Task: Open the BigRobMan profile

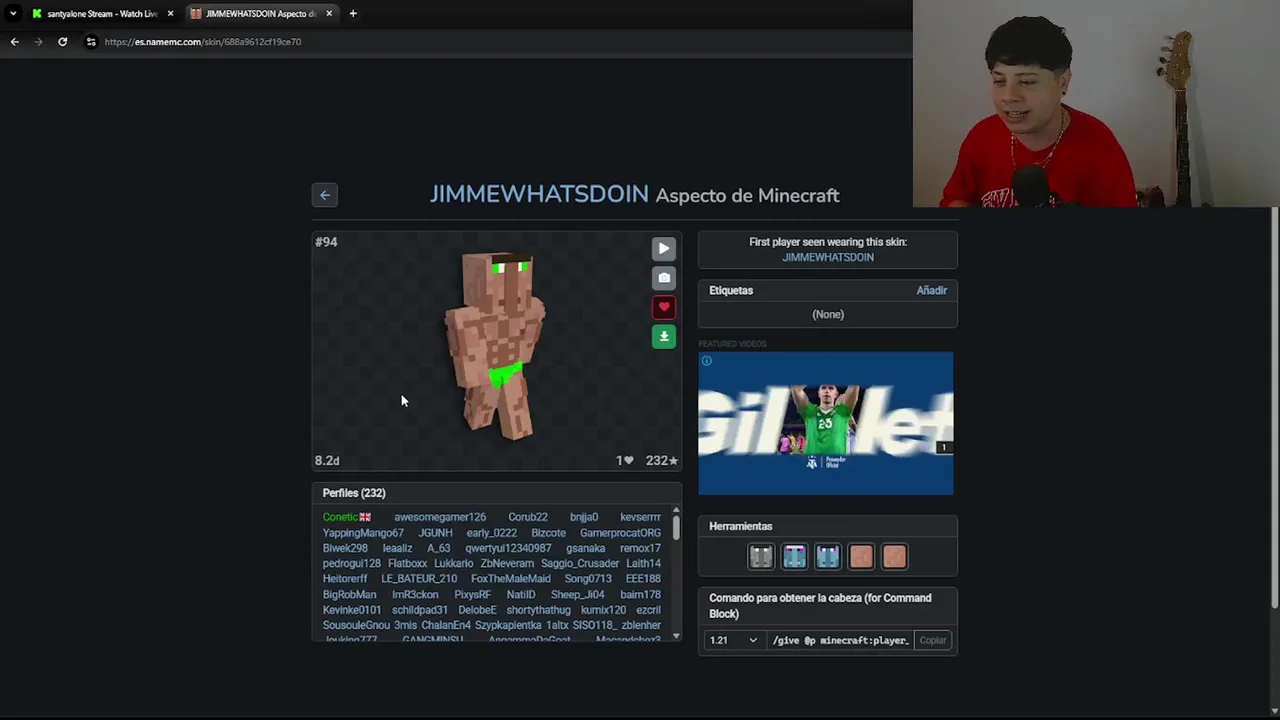Action: [x=349, y=595]
